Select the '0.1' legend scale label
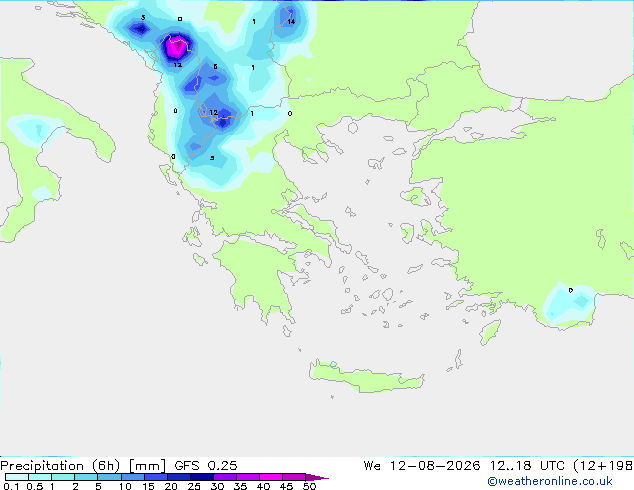 coord(11,486)
